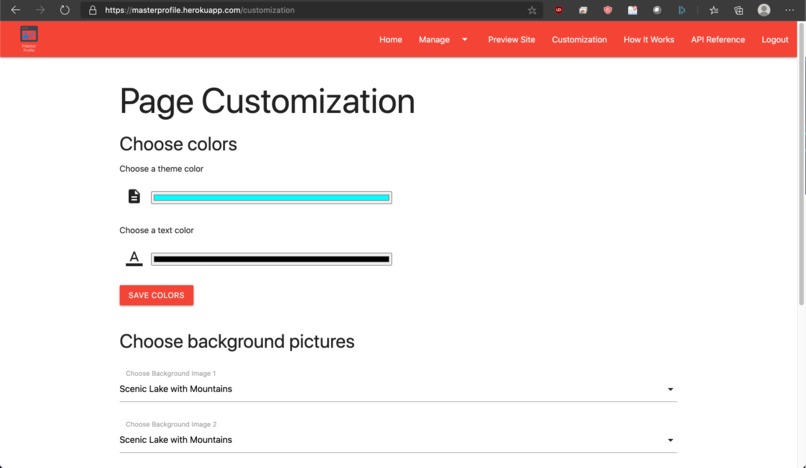Expand Choose Background Image 2 dropdown
The height and width of the screenshot is (468, 806).
click(398, 440)
